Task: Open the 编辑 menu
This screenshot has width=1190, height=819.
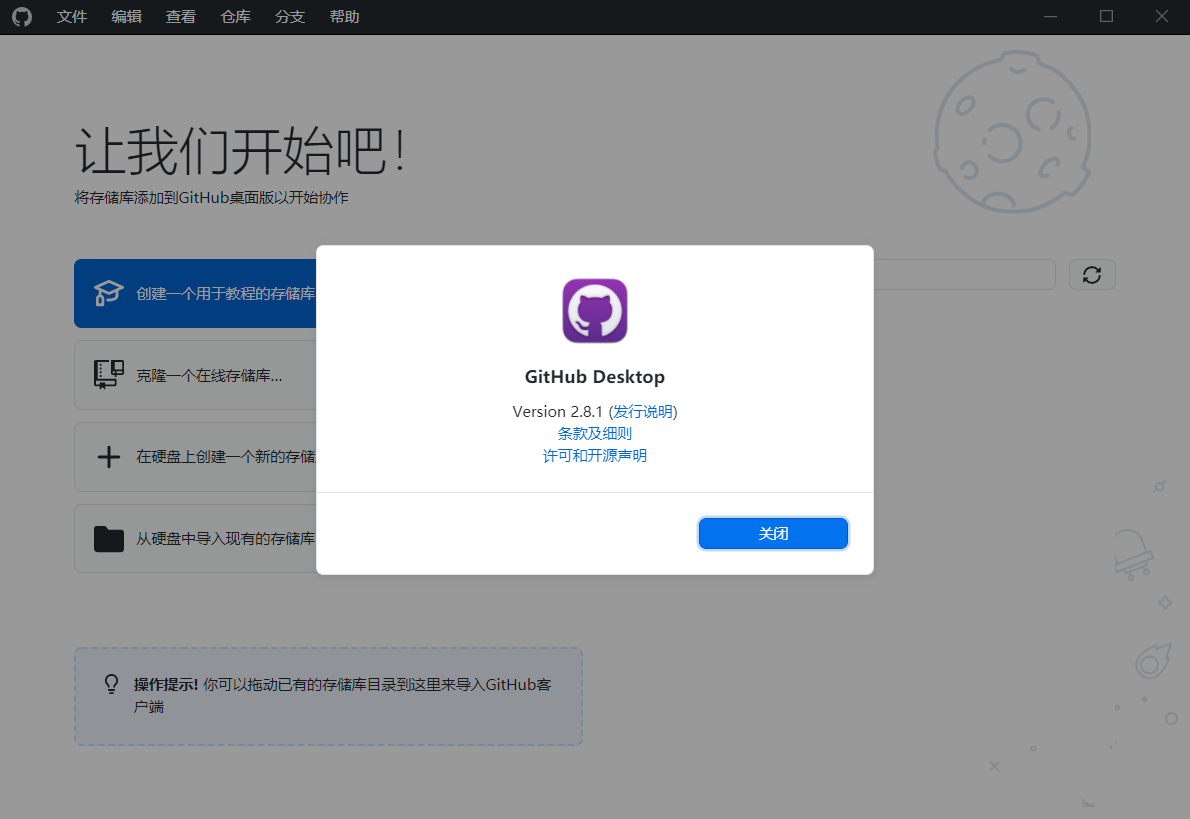Action: (x=127, y=17)
